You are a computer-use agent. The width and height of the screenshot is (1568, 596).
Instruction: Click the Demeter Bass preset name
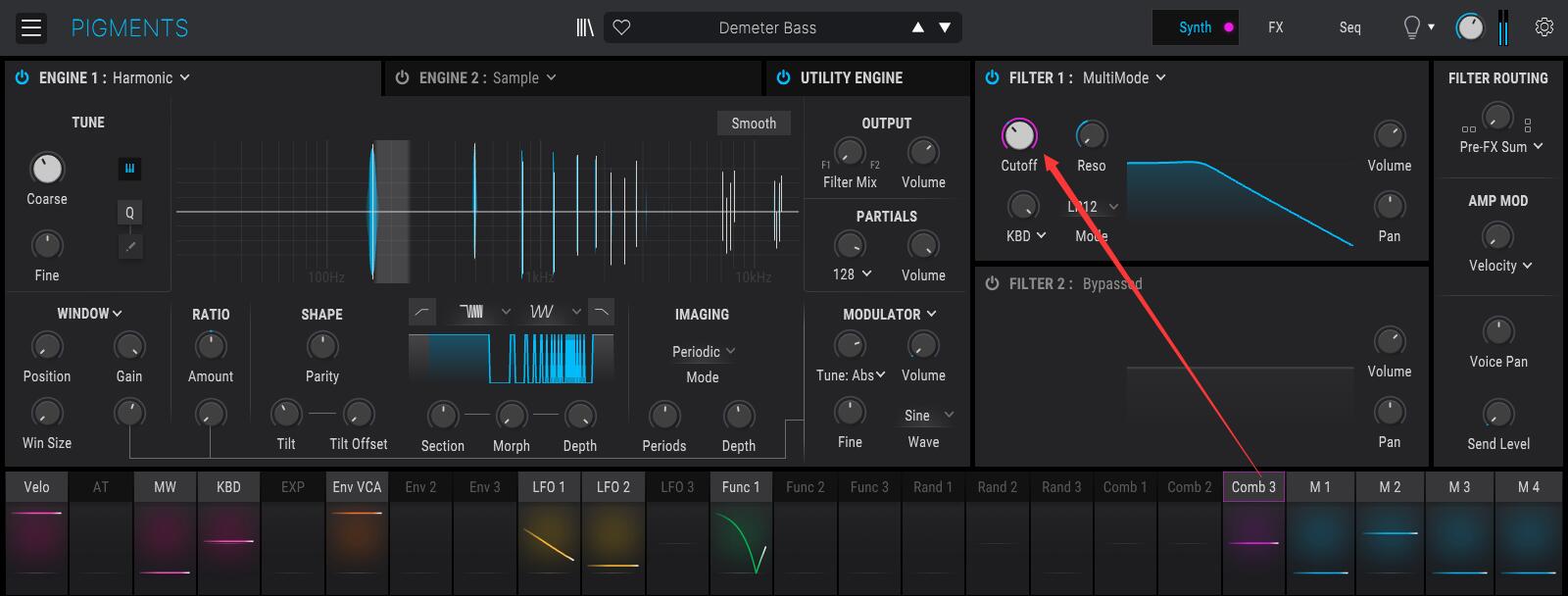tap(767, 27)
